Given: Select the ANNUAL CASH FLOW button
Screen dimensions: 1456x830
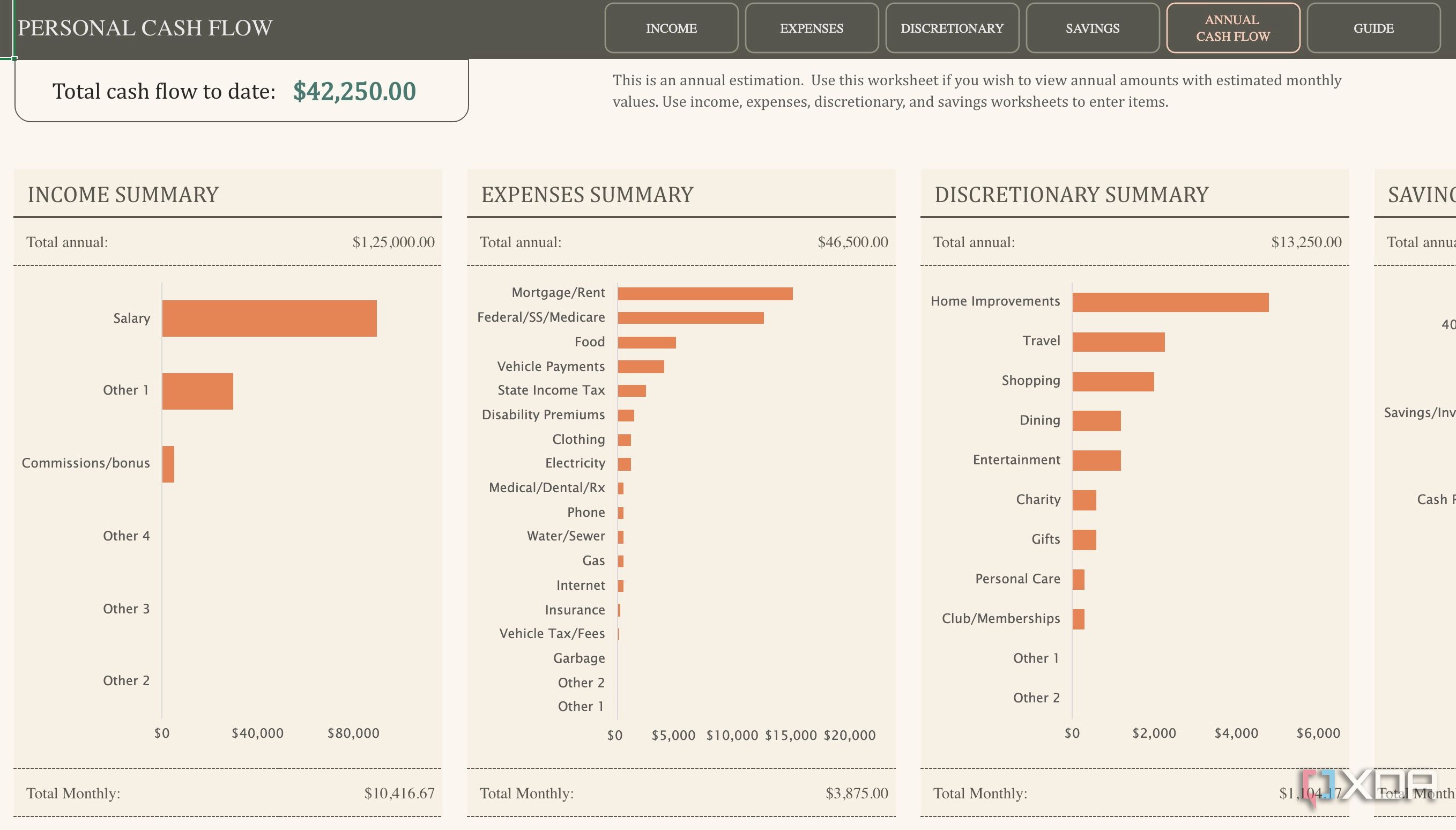Looking at the screenshot, I should (x=1232, y=28).
